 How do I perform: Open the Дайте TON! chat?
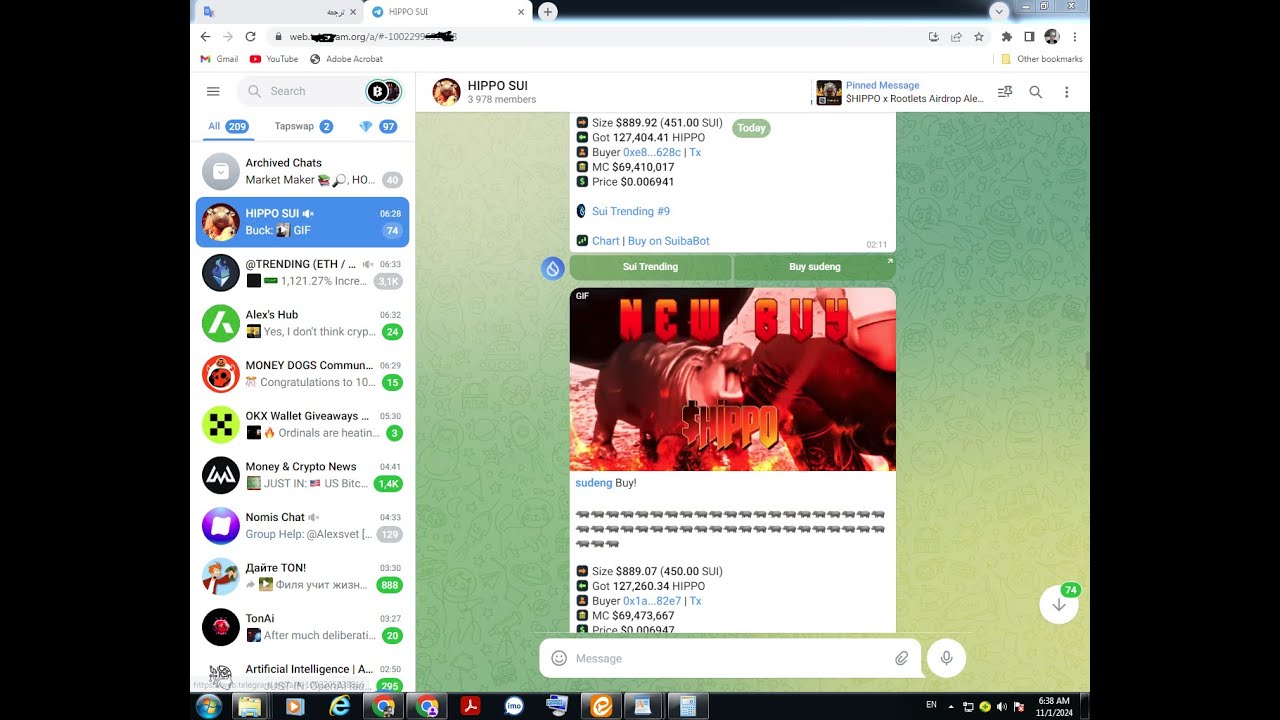302,576
